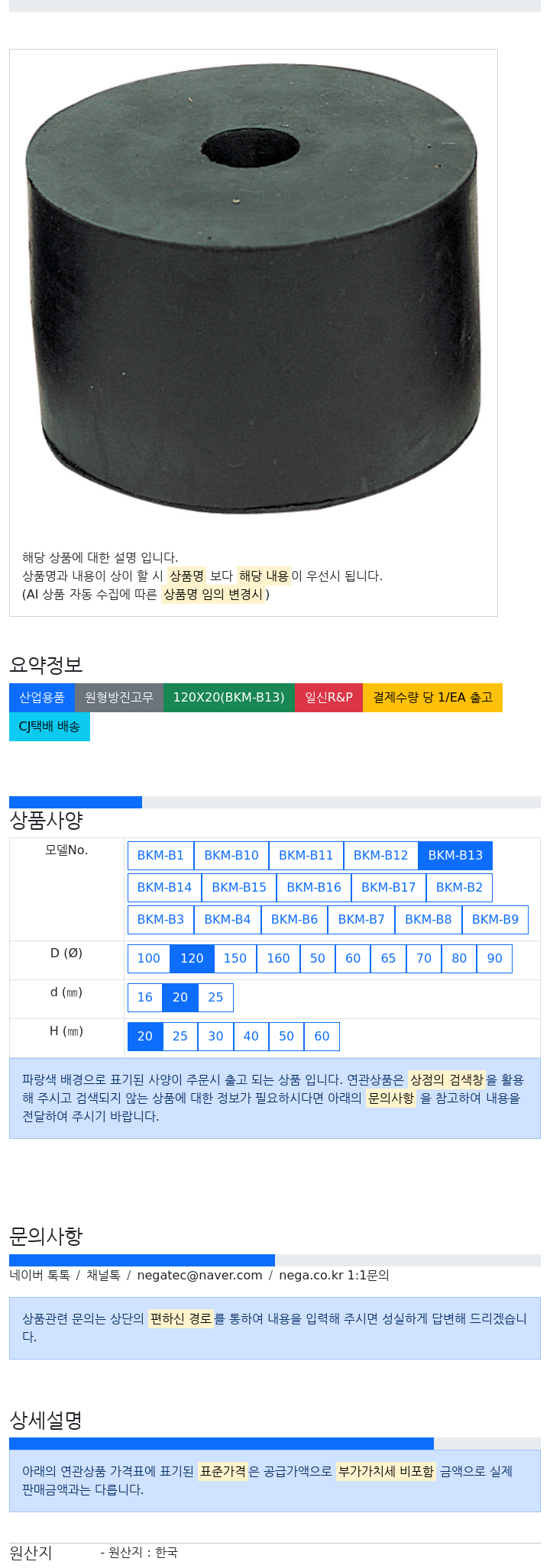Select outer diameter 100
Image resolution: width=550 pixels, height=1568 pixels.
point(149,959)
